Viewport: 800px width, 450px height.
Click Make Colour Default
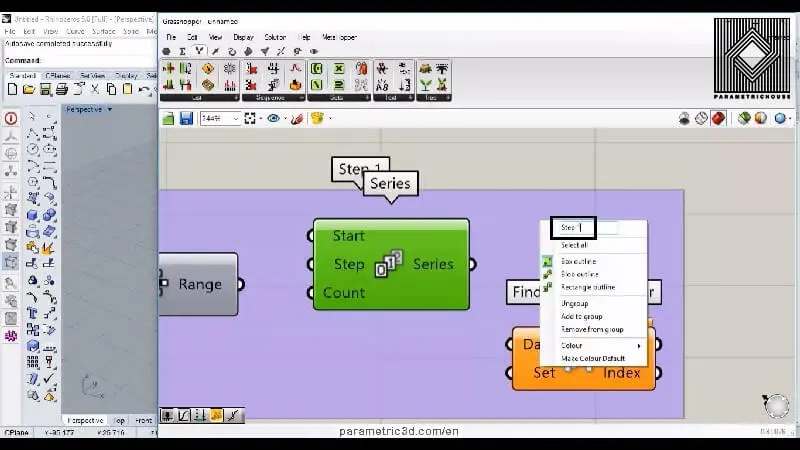(x=593, y=358)
